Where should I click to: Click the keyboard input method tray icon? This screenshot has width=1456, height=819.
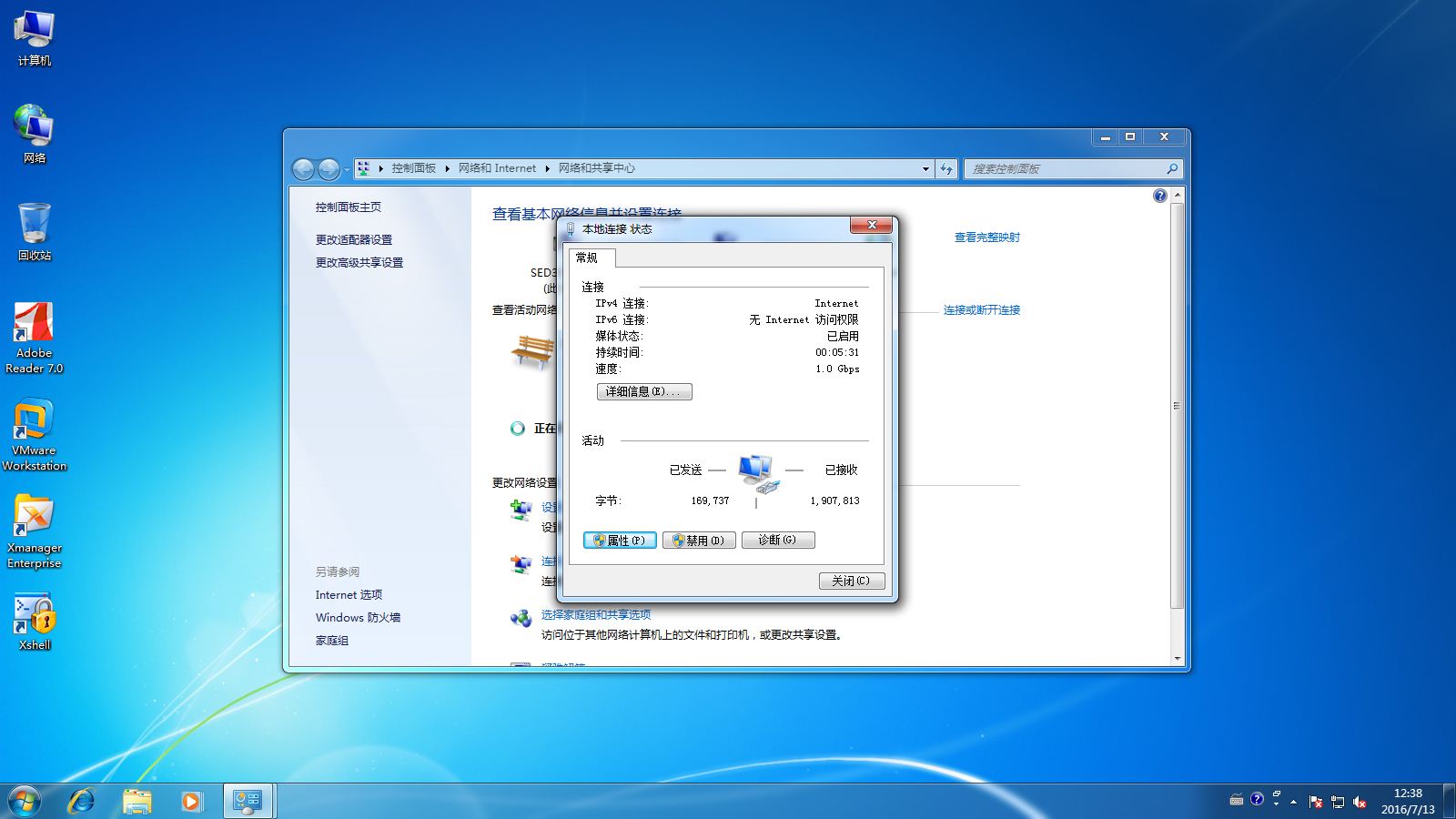(x=1236, y=800)
